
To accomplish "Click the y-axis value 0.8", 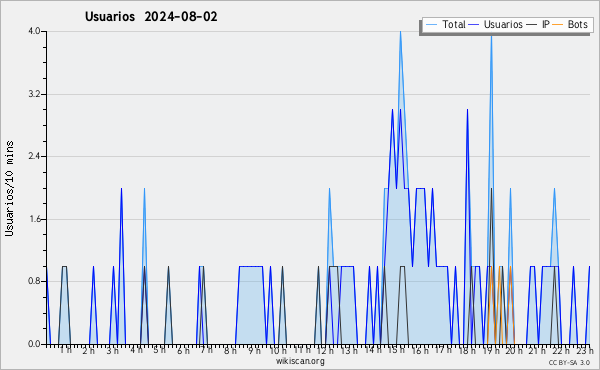I will point(34,281).
